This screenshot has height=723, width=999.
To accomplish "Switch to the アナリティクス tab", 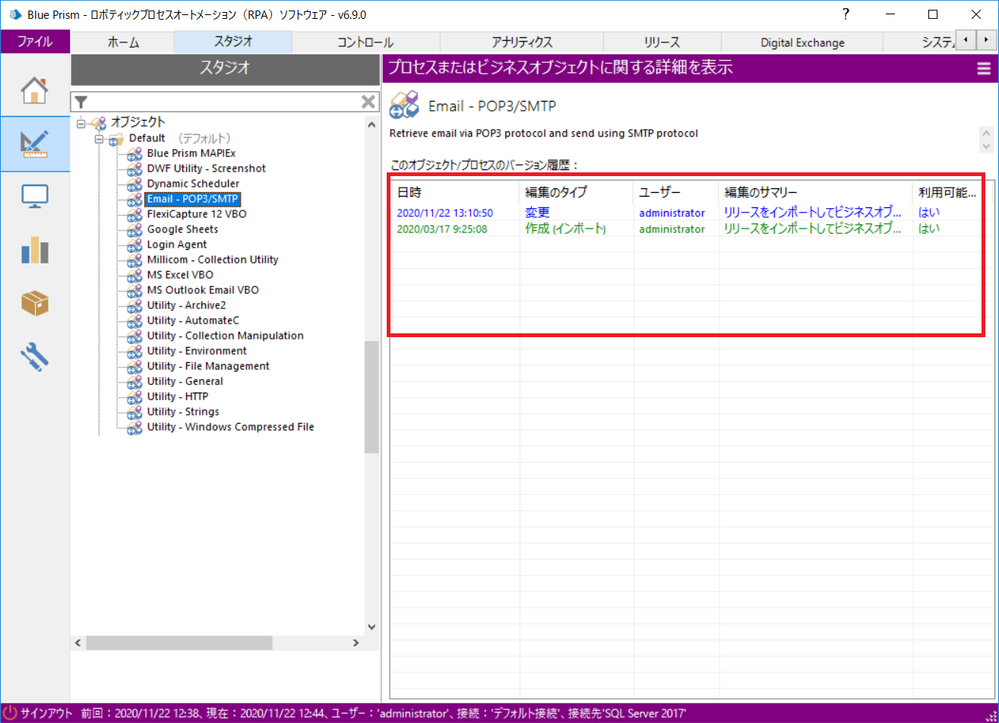I will [522, 43].
